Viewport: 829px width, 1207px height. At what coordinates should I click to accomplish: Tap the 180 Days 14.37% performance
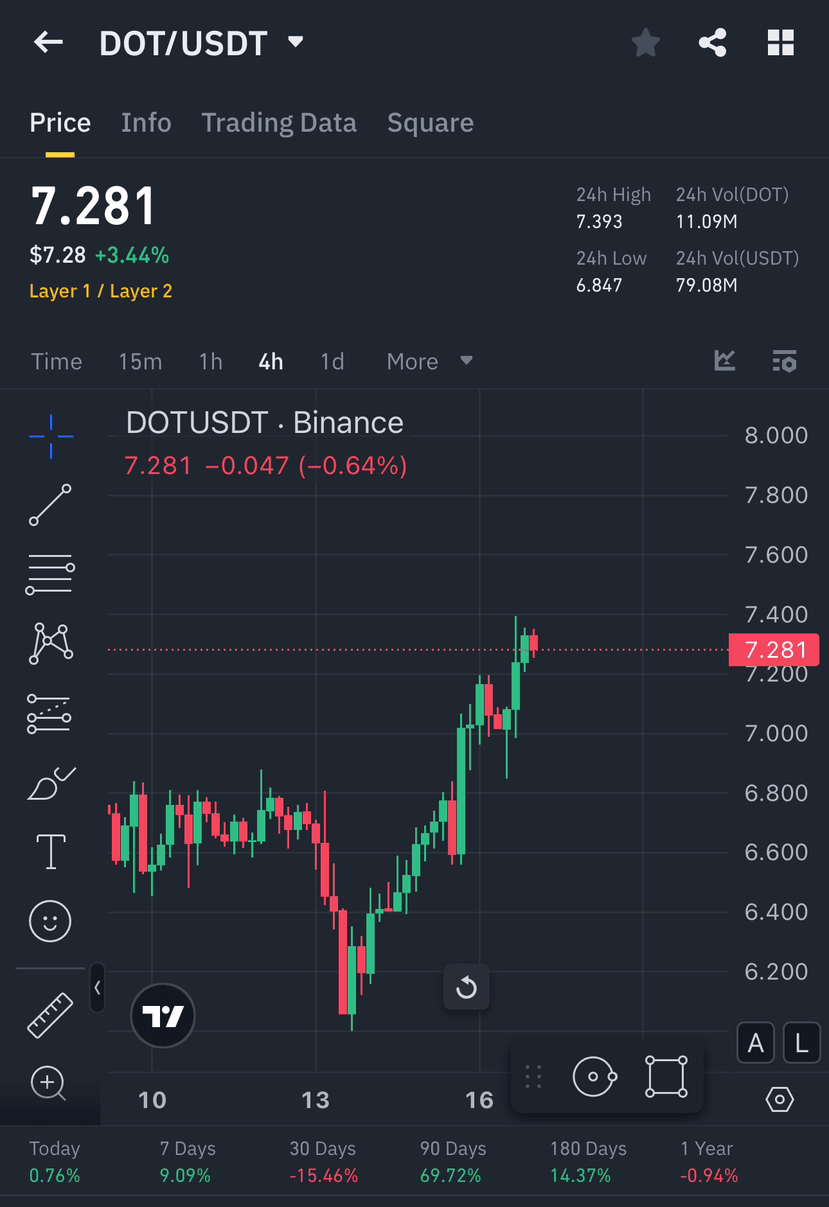click(x=588, y=1162)
